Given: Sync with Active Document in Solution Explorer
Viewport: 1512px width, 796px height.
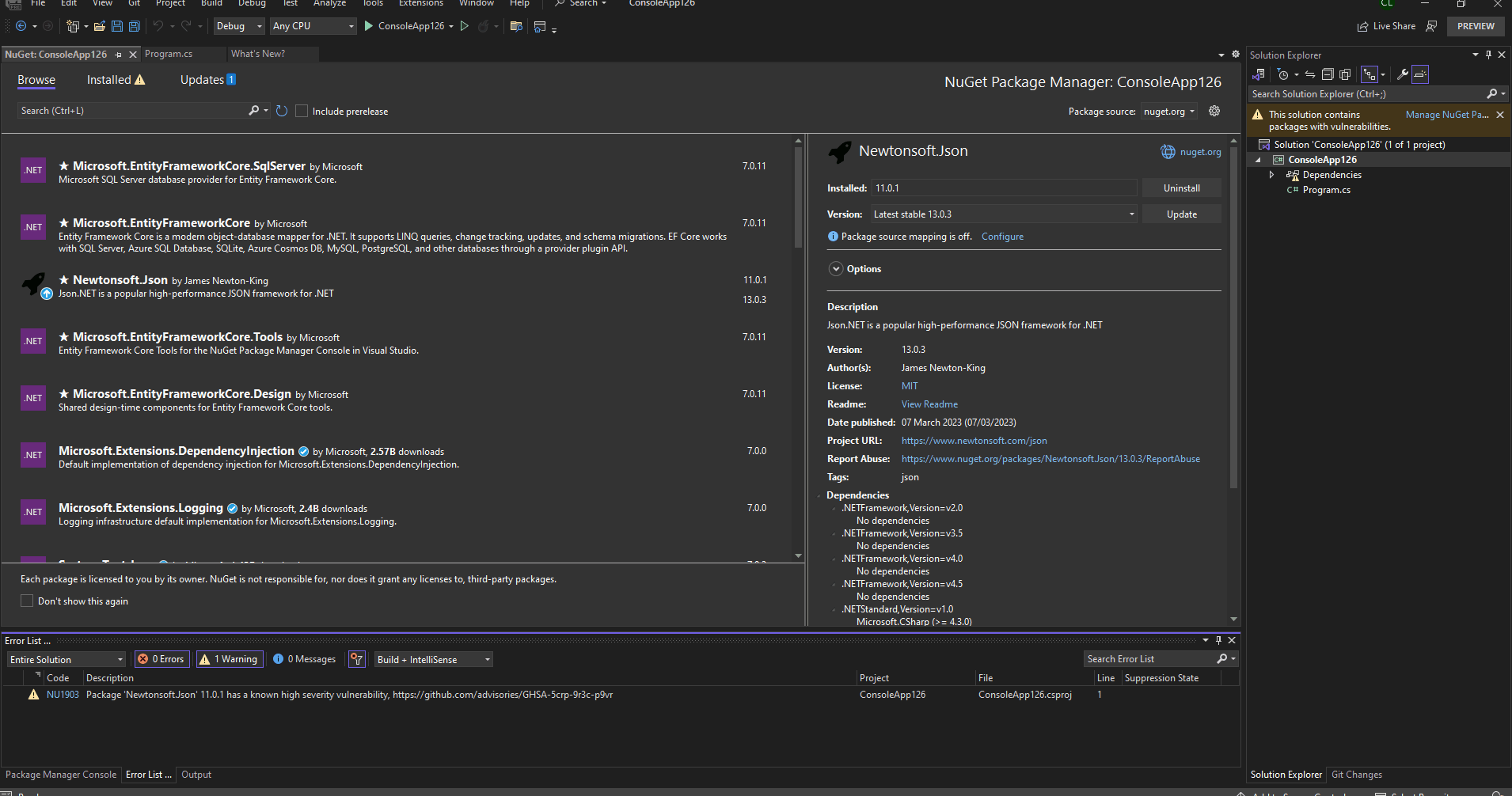Looking at the screenshot, I should [x=1310, y=74].
